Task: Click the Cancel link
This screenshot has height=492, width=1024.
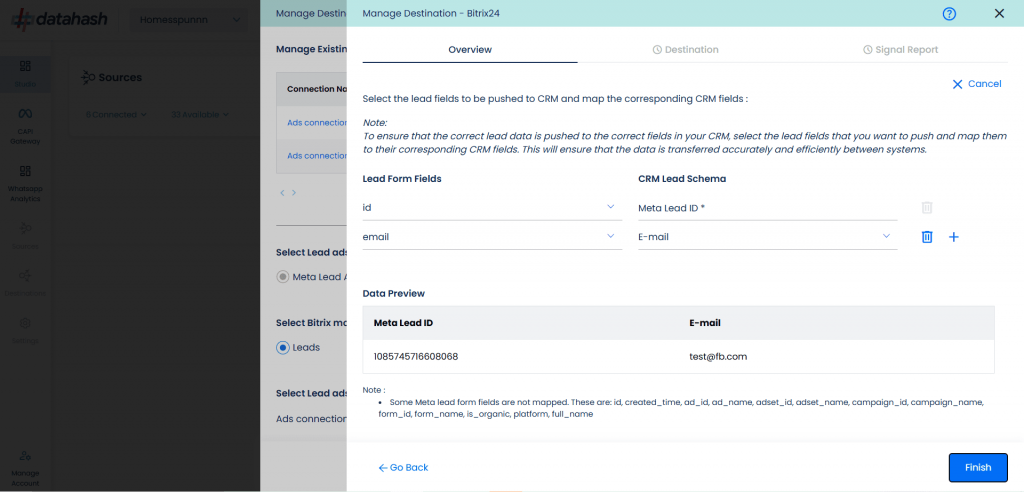Action: click(x=977, y=84)
